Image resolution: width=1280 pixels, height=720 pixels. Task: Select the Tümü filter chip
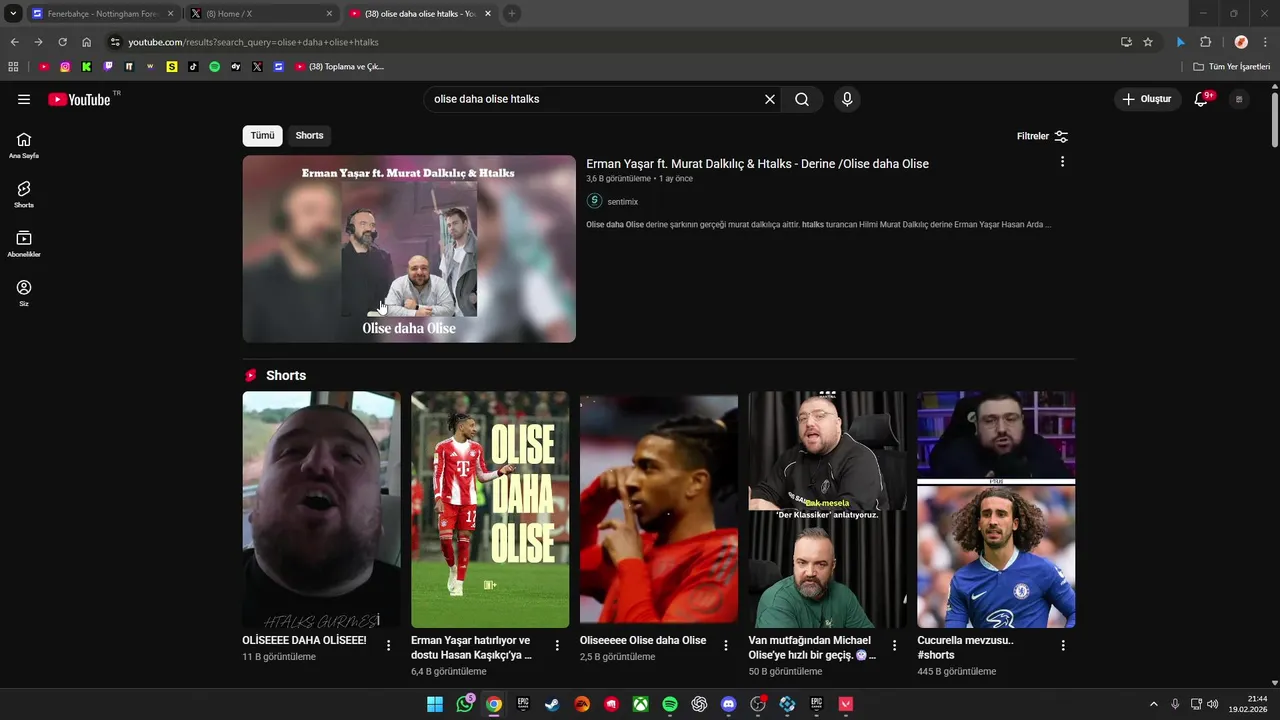(262, 135)
